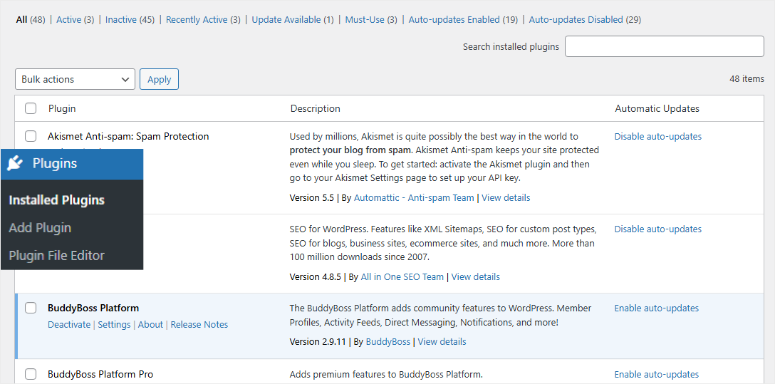Click the Plugin column header
Viewport: 775px width, 384px height.
[62, 108]
